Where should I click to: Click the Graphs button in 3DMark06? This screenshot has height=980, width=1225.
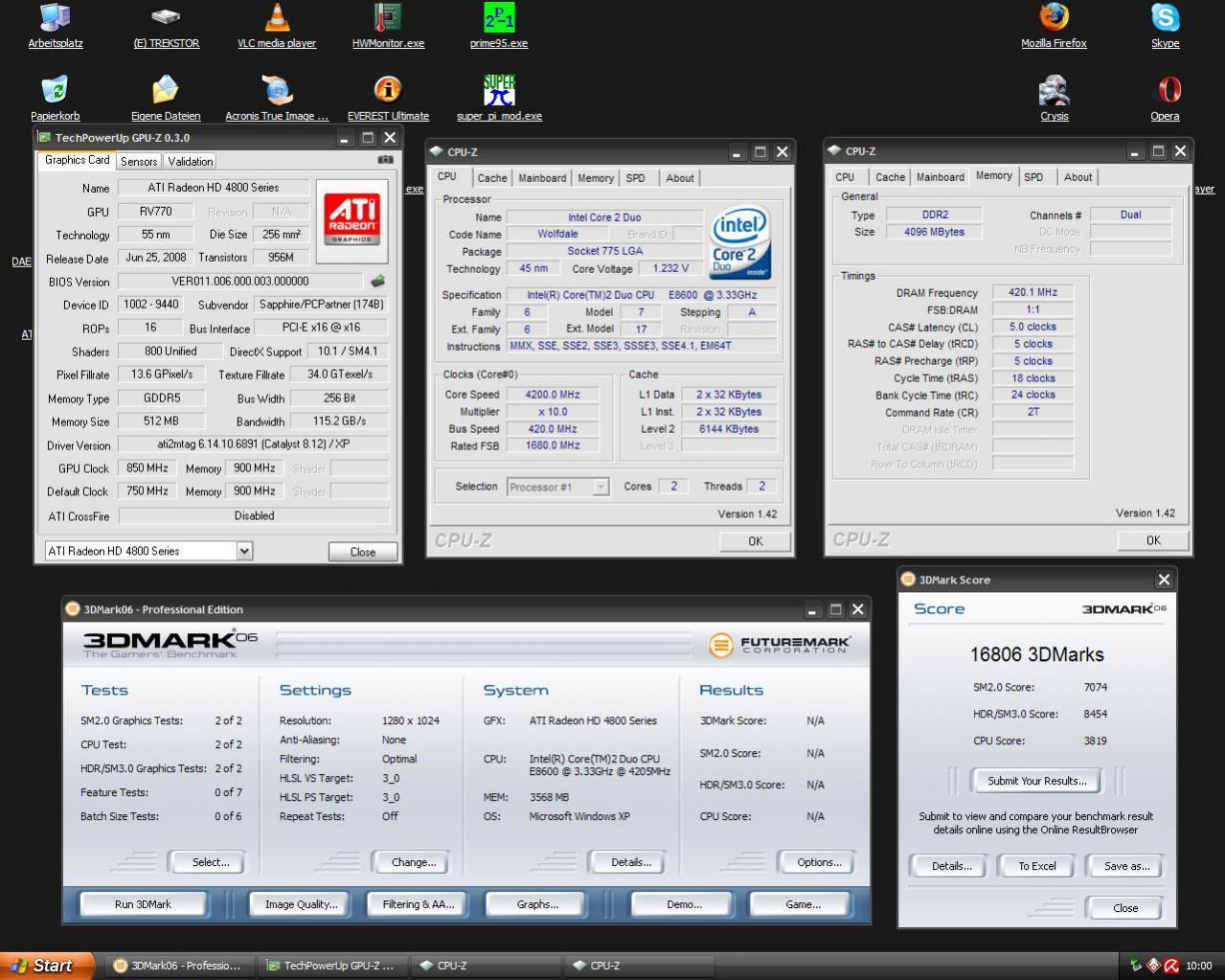click(537, 904)
